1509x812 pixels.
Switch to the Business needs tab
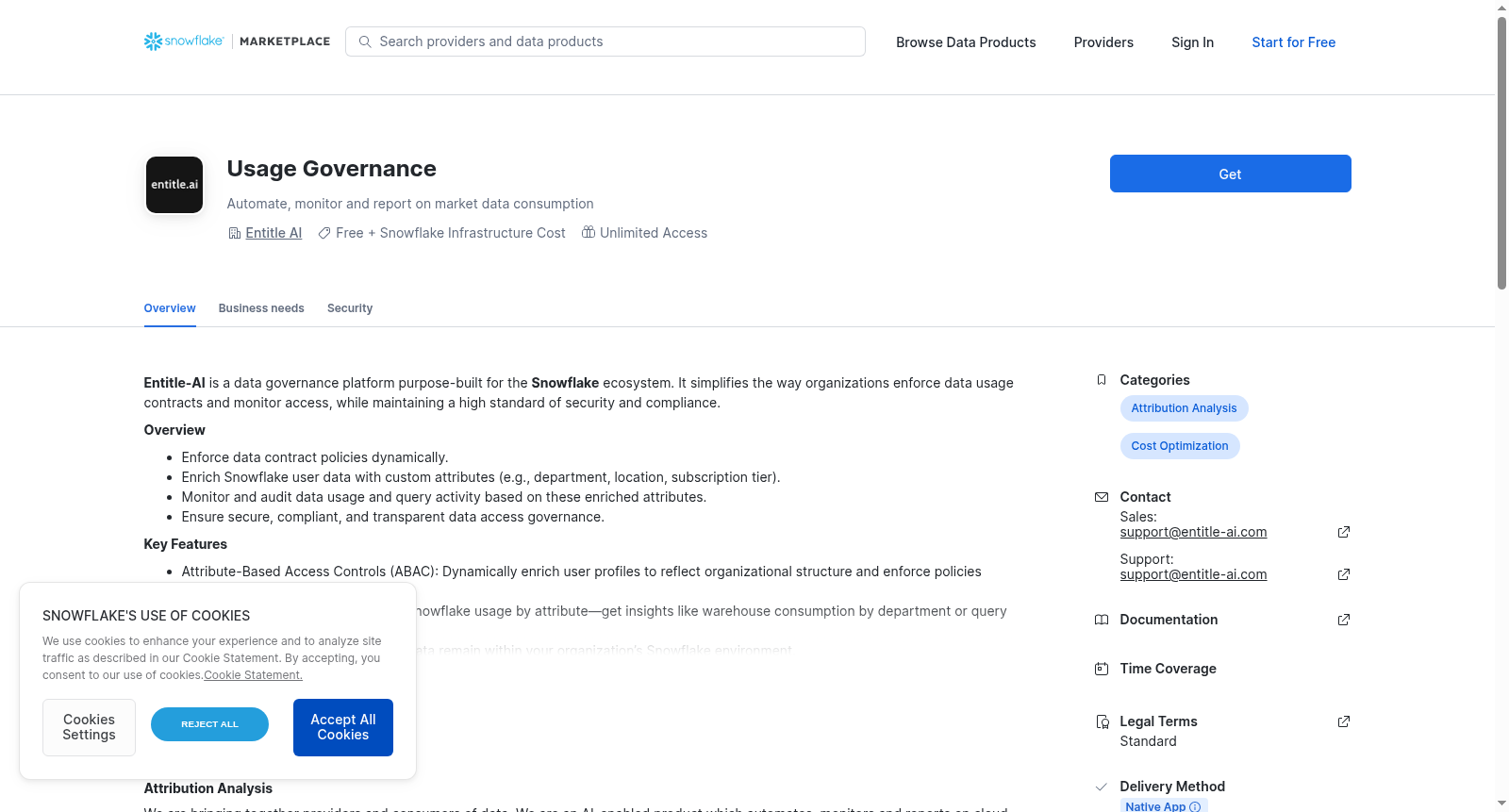pos(261,308)
